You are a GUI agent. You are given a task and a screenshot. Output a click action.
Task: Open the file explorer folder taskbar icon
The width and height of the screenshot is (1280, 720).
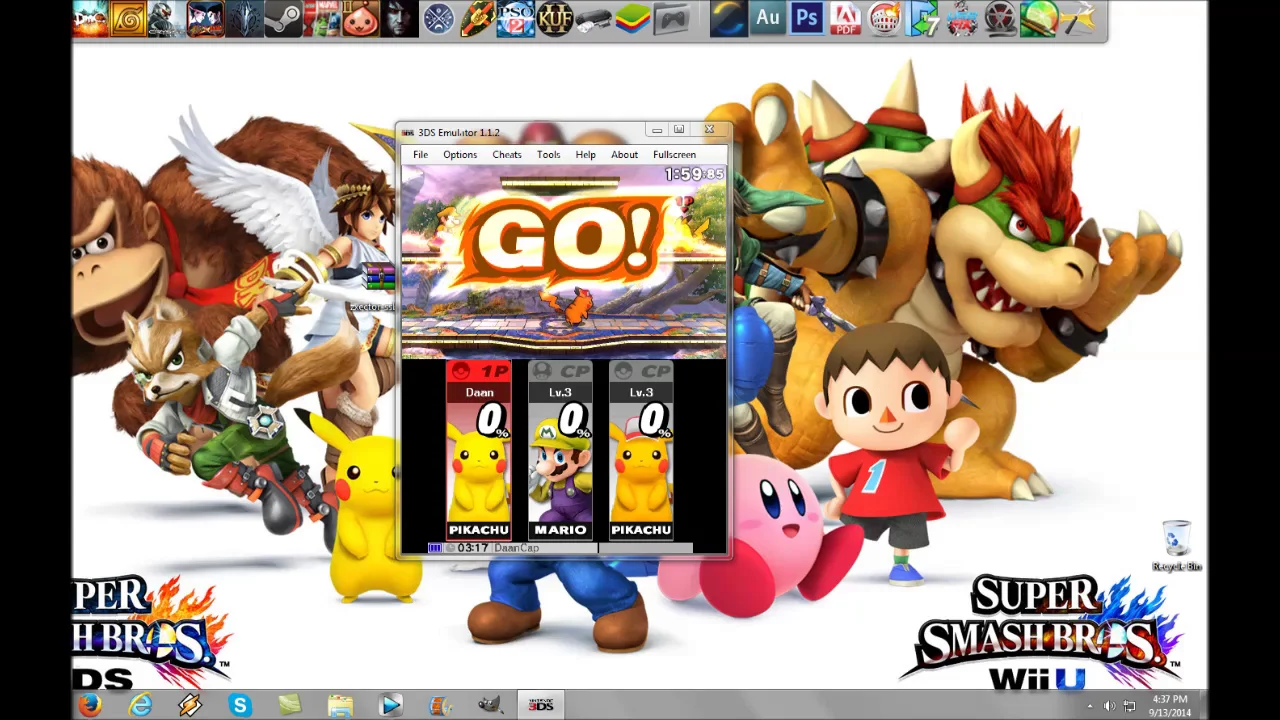(340, 705)
